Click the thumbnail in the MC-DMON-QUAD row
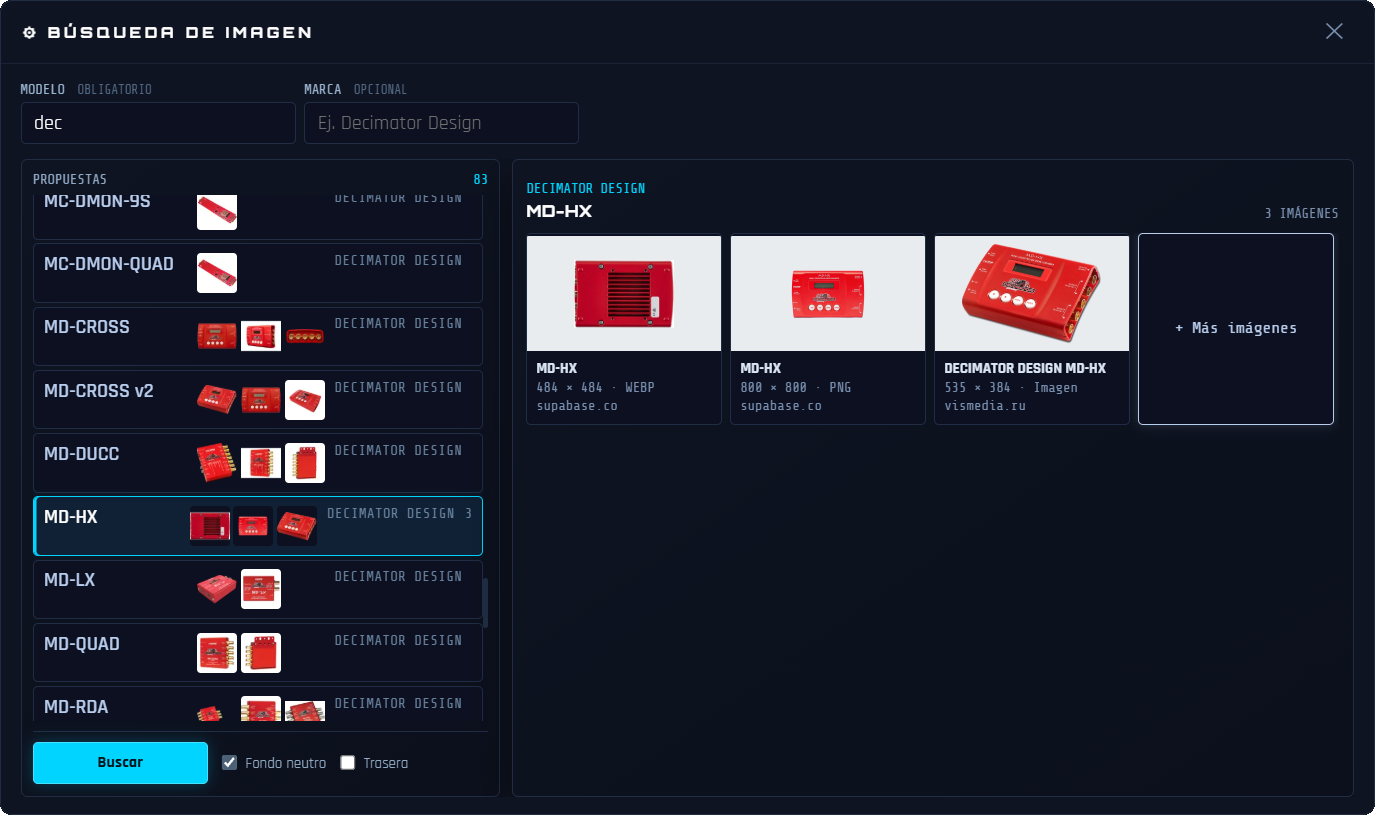 [217, 273]
